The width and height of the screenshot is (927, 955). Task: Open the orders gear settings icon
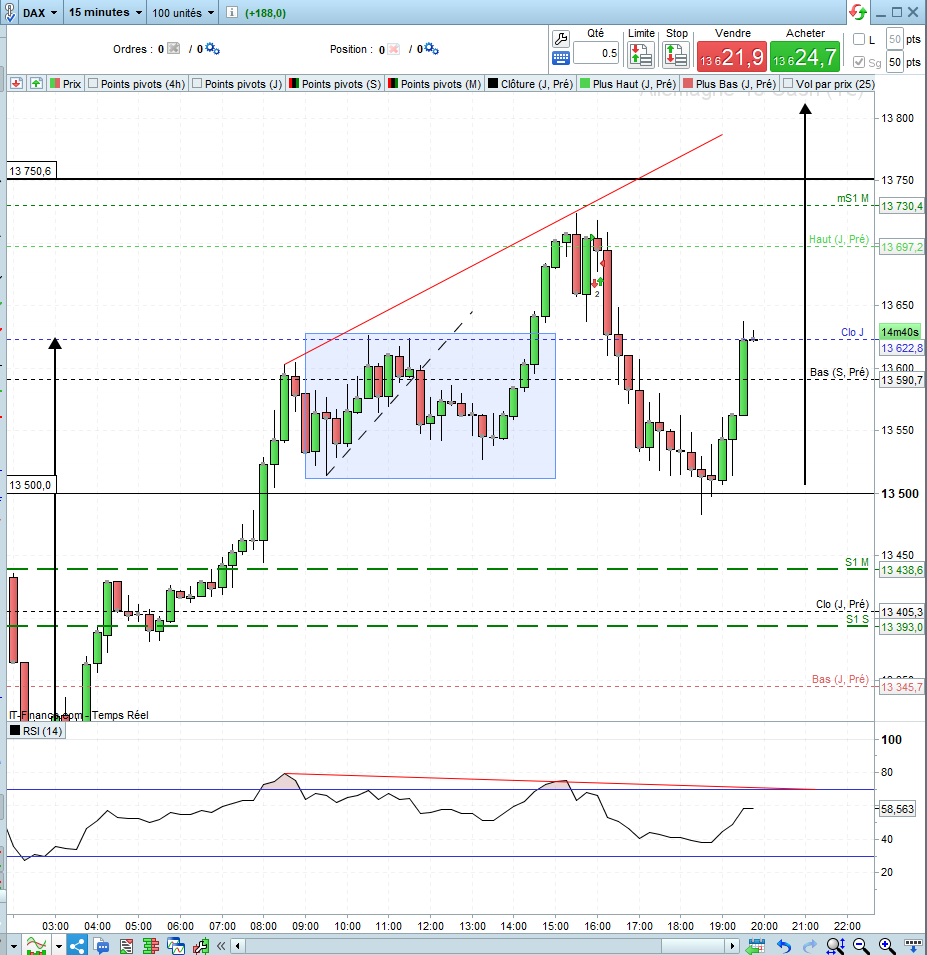pos(212,49)
